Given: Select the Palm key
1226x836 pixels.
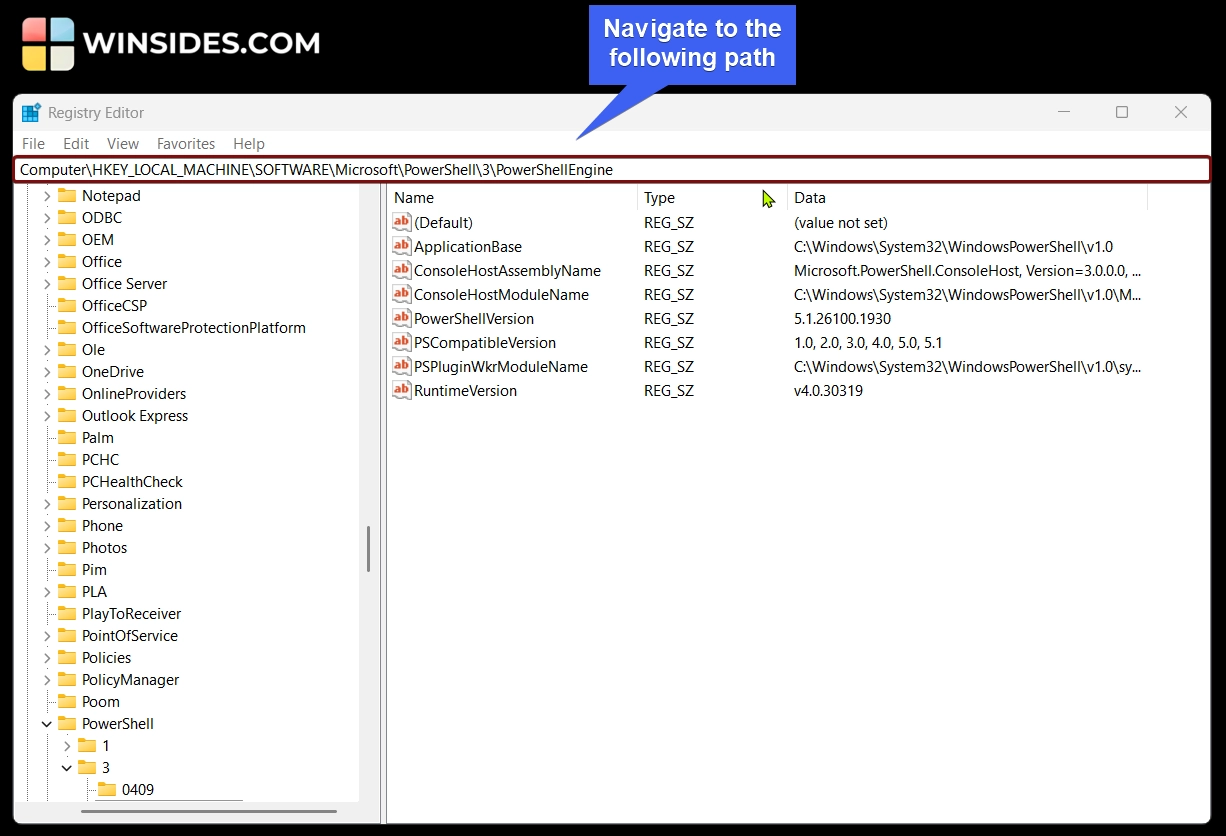Looking at the screenshot, I should pyautogui.click(x=98, y=437).
